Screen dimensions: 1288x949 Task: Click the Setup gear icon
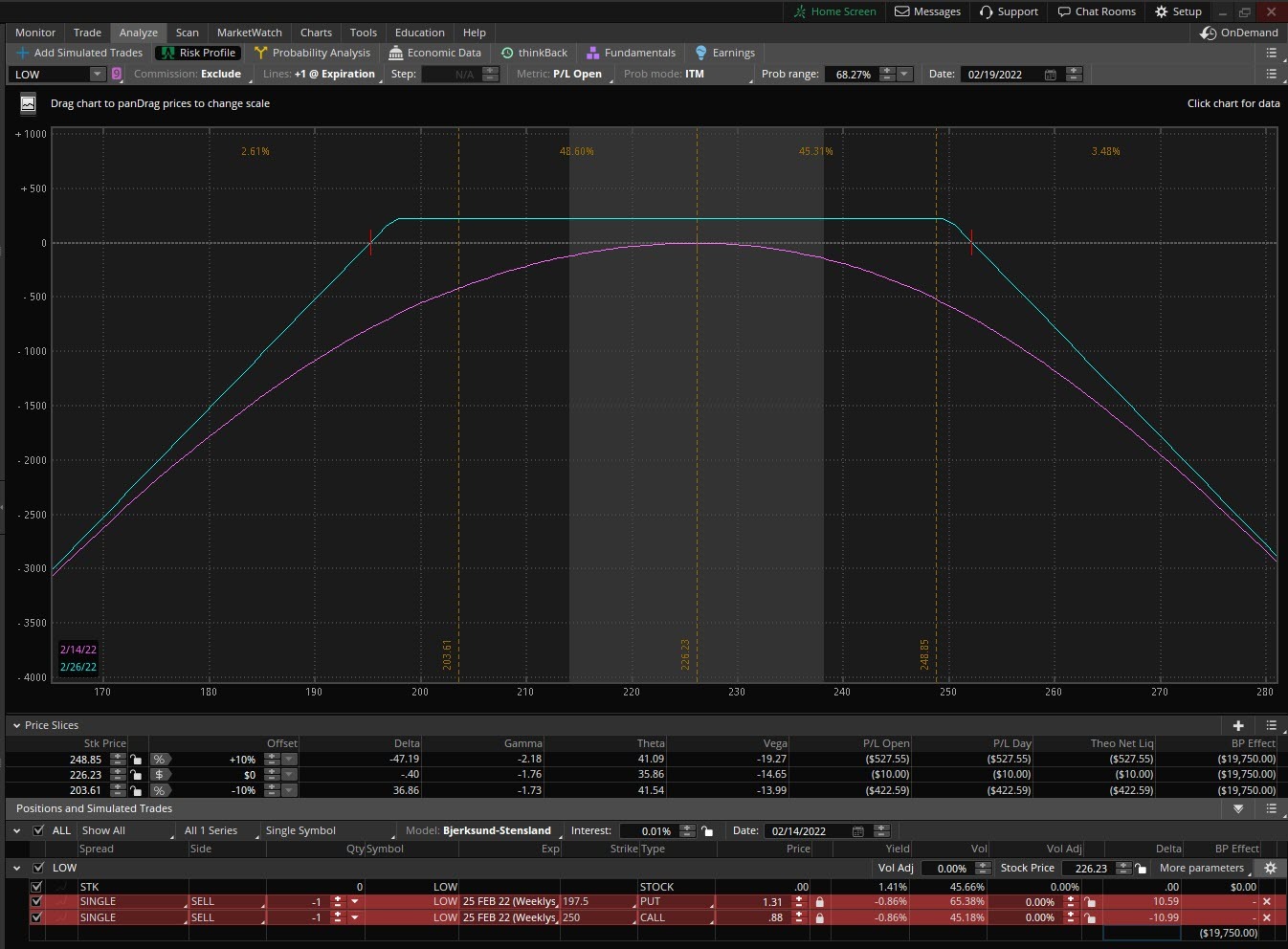(1162, 11)
